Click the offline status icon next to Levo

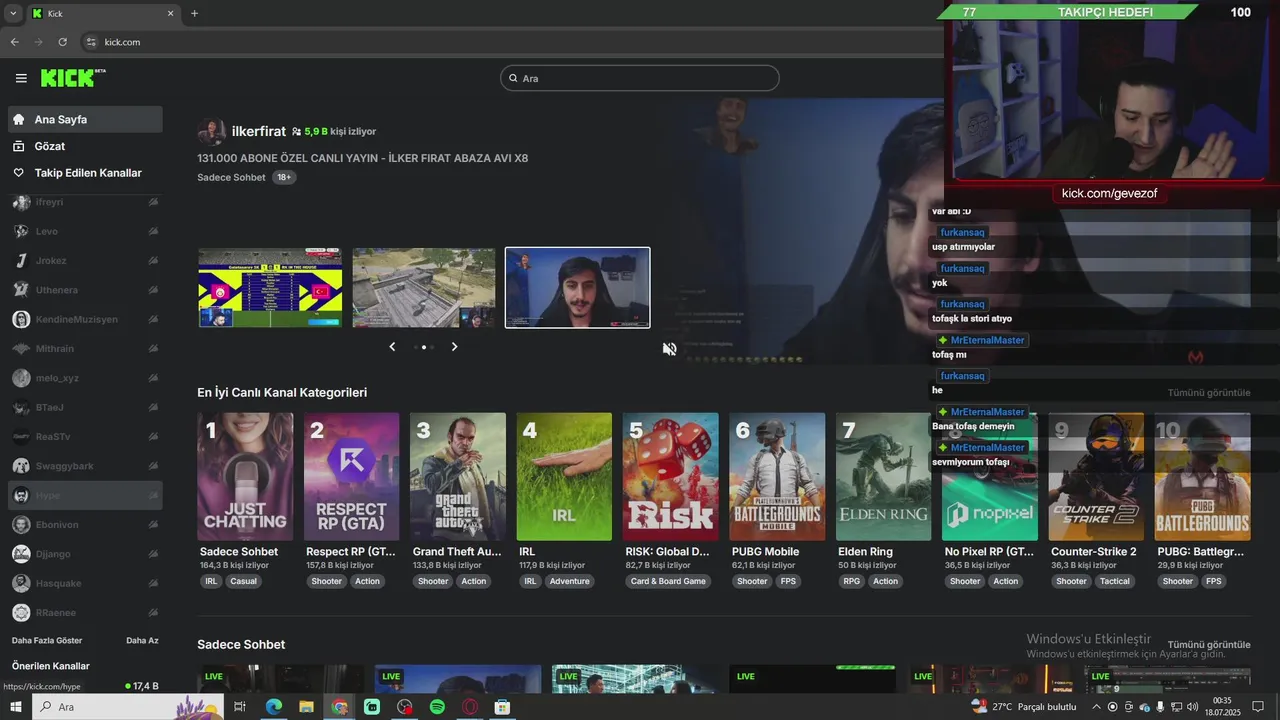153,231
